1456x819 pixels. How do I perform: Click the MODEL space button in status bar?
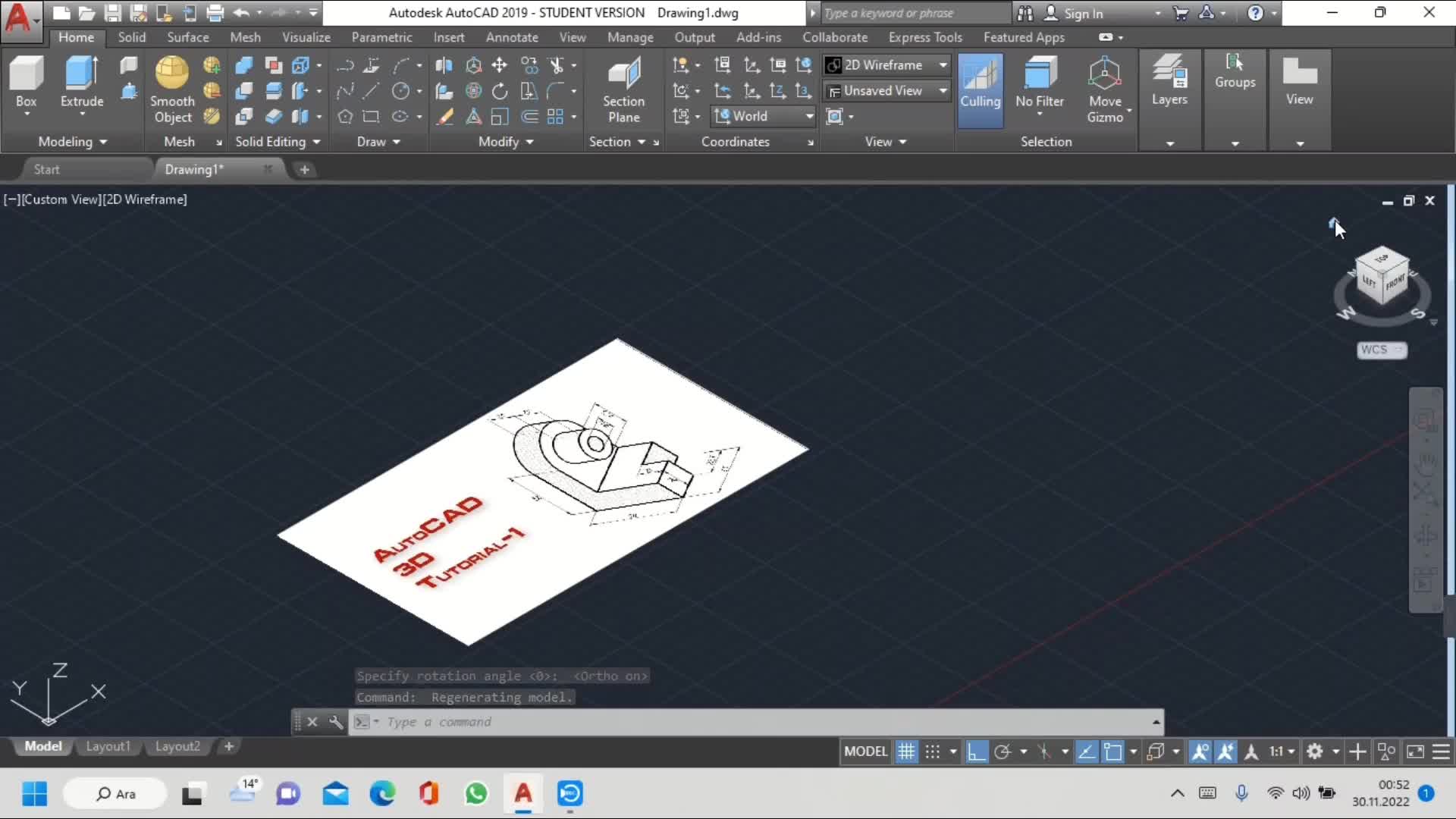865,752
